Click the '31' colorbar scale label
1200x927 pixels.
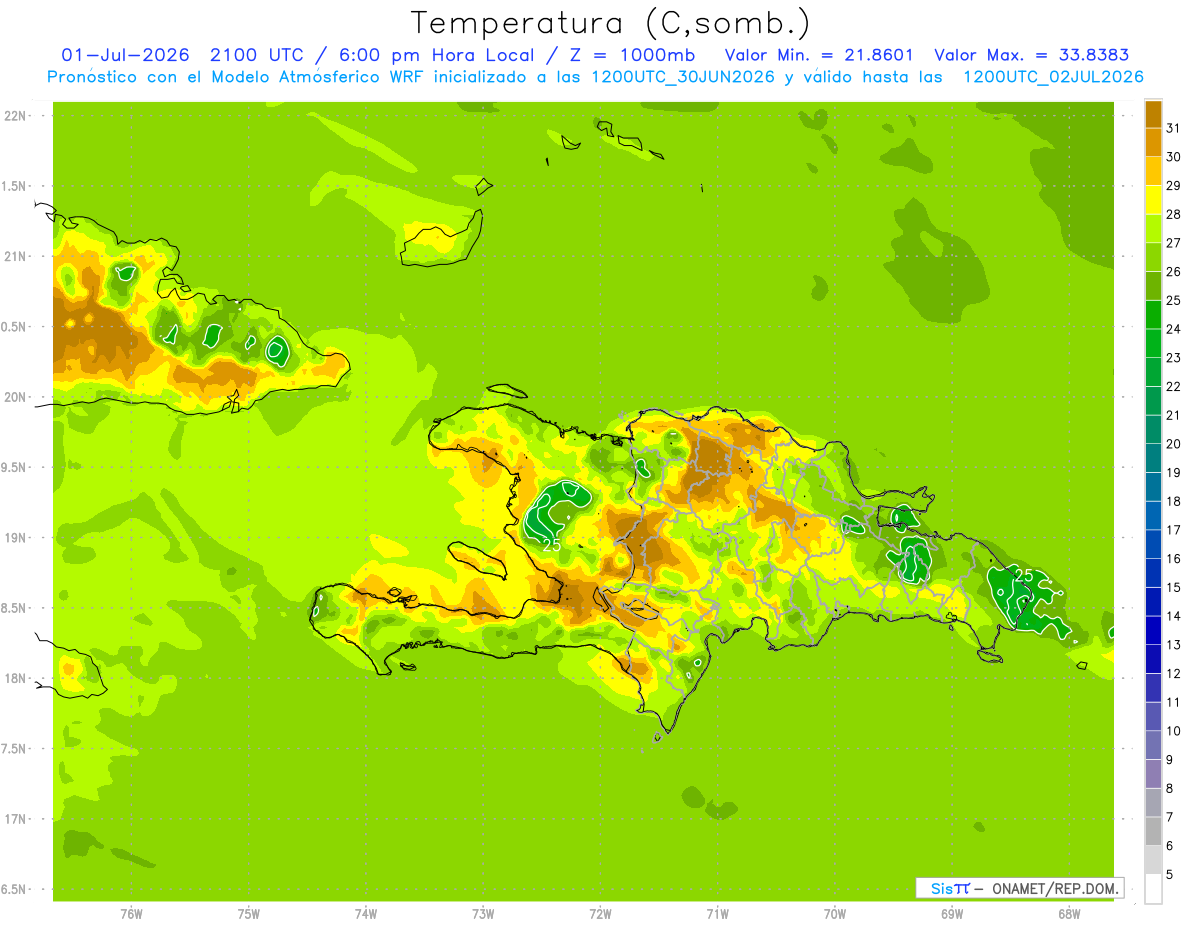click(1173, 128)
